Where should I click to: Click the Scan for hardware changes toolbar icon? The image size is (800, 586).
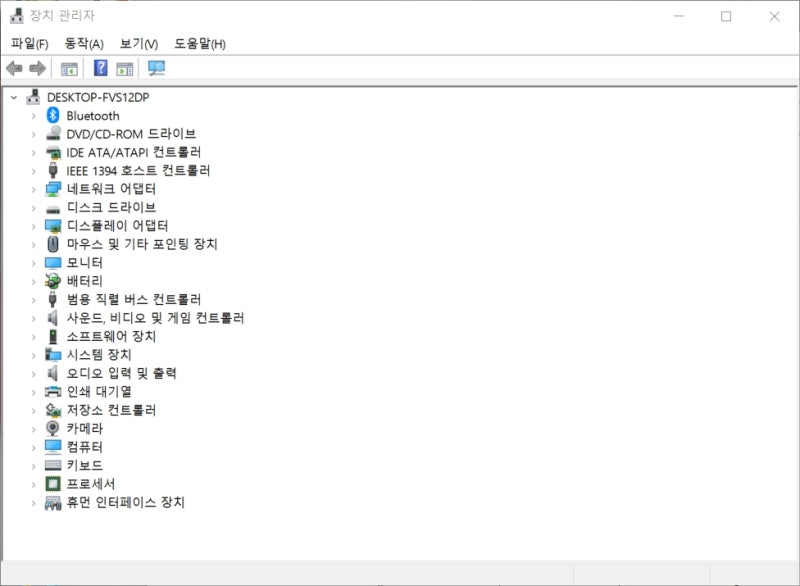[155, 68]
